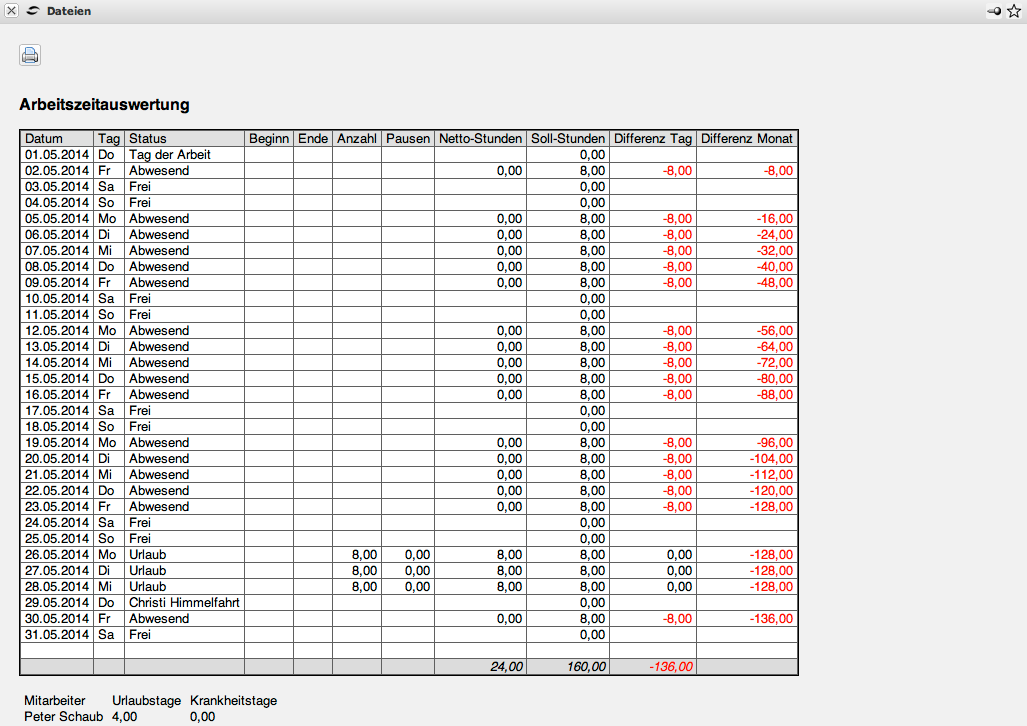Click the -136,00 total in footer row
Image resolution: width=1027 pixels, height=726 pixels.
point(670,667)
